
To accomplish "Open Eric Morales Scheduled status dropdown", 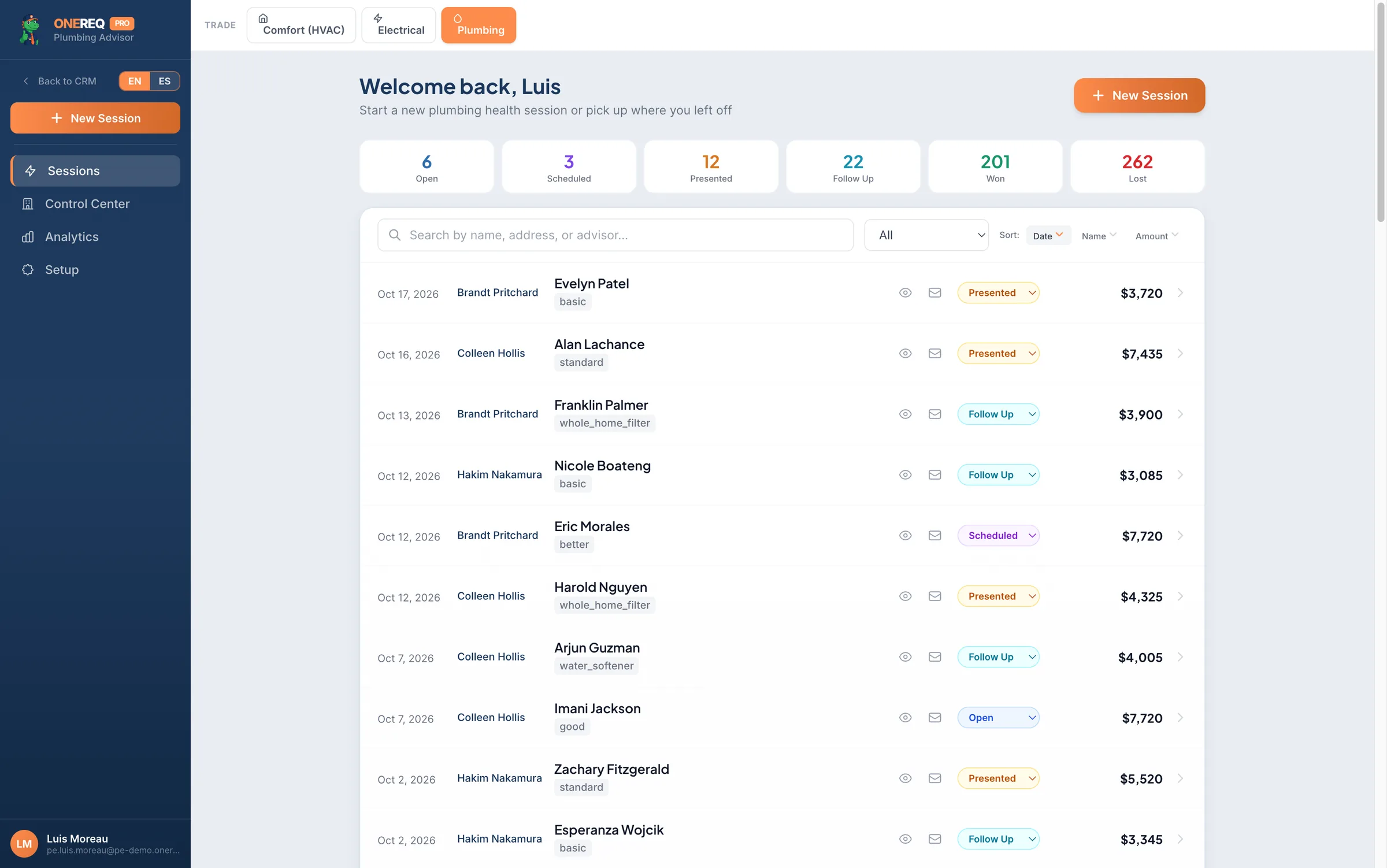I will (x=998, y=535).
